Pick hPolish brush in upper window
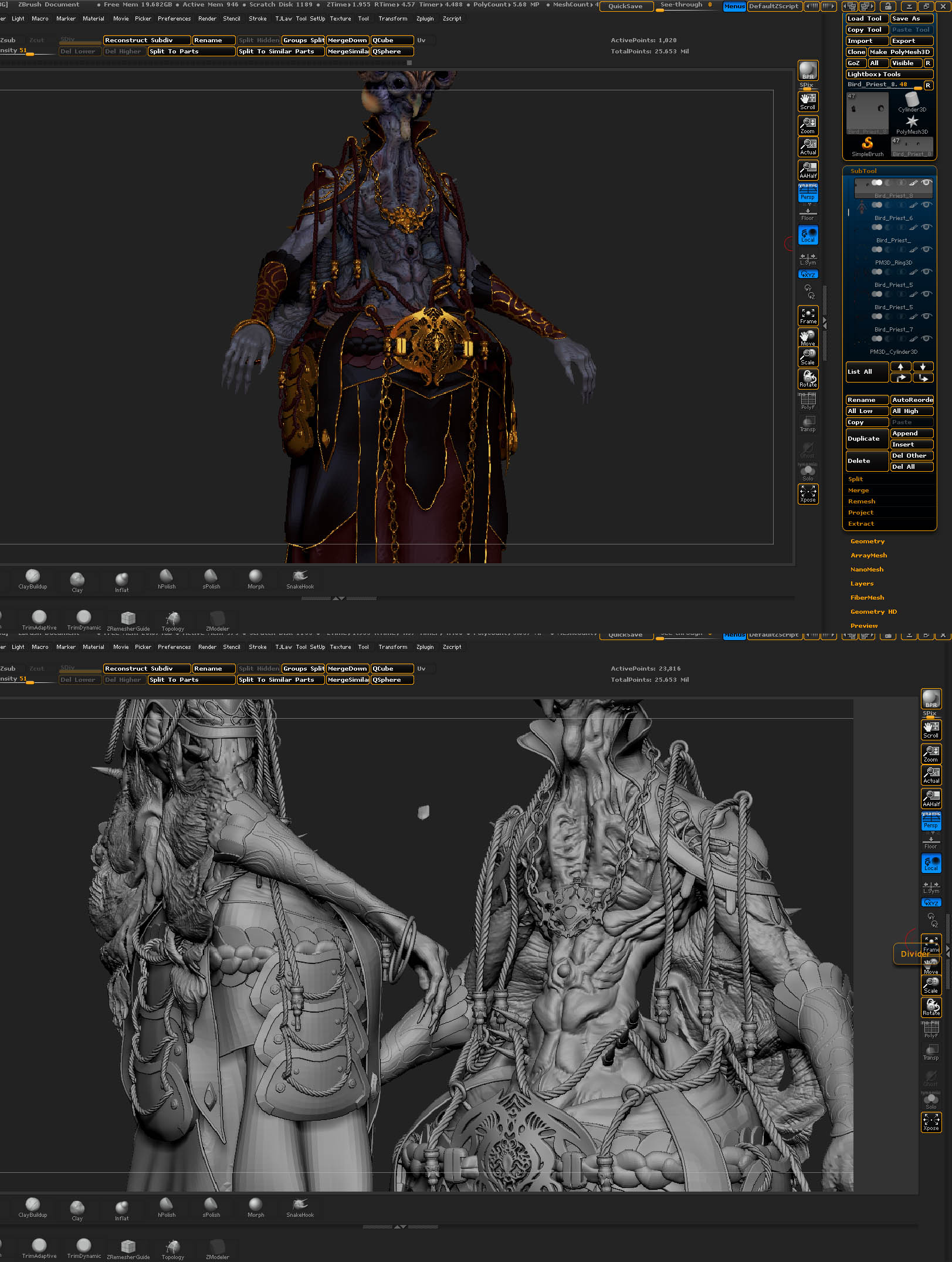The height and width of the screenshot is (1262, 952). (167, 579)
